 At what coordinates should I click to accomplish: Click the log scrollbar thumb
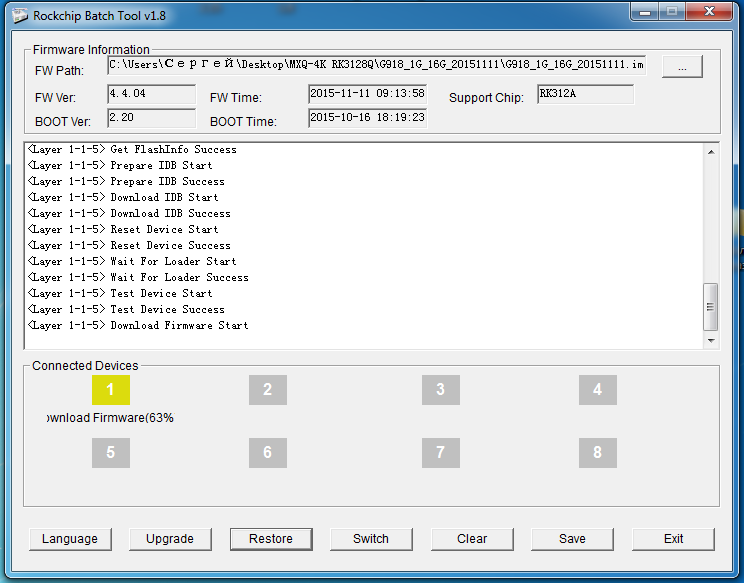(710, 307)
